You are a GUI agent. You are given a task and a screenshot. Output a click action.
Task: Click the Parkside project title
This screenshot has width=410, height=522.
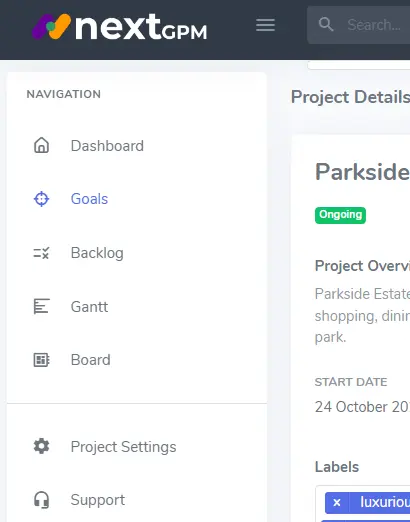tap(362, 172)
